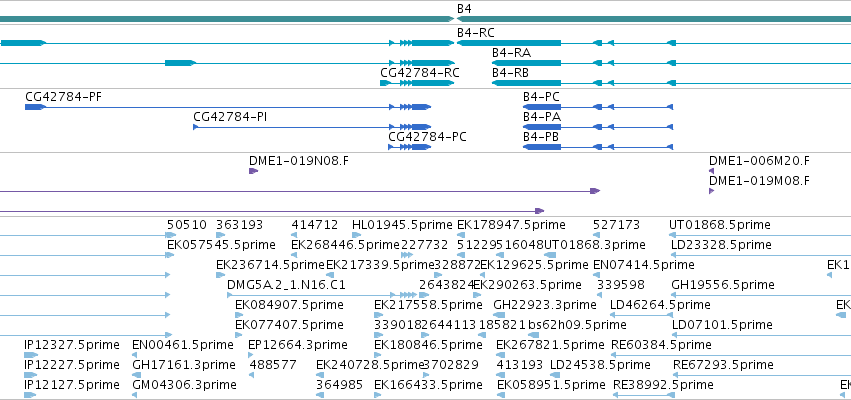Select the B4-RC transcript label
This screenshot has height=400, width=851.
tap(475, 33)
